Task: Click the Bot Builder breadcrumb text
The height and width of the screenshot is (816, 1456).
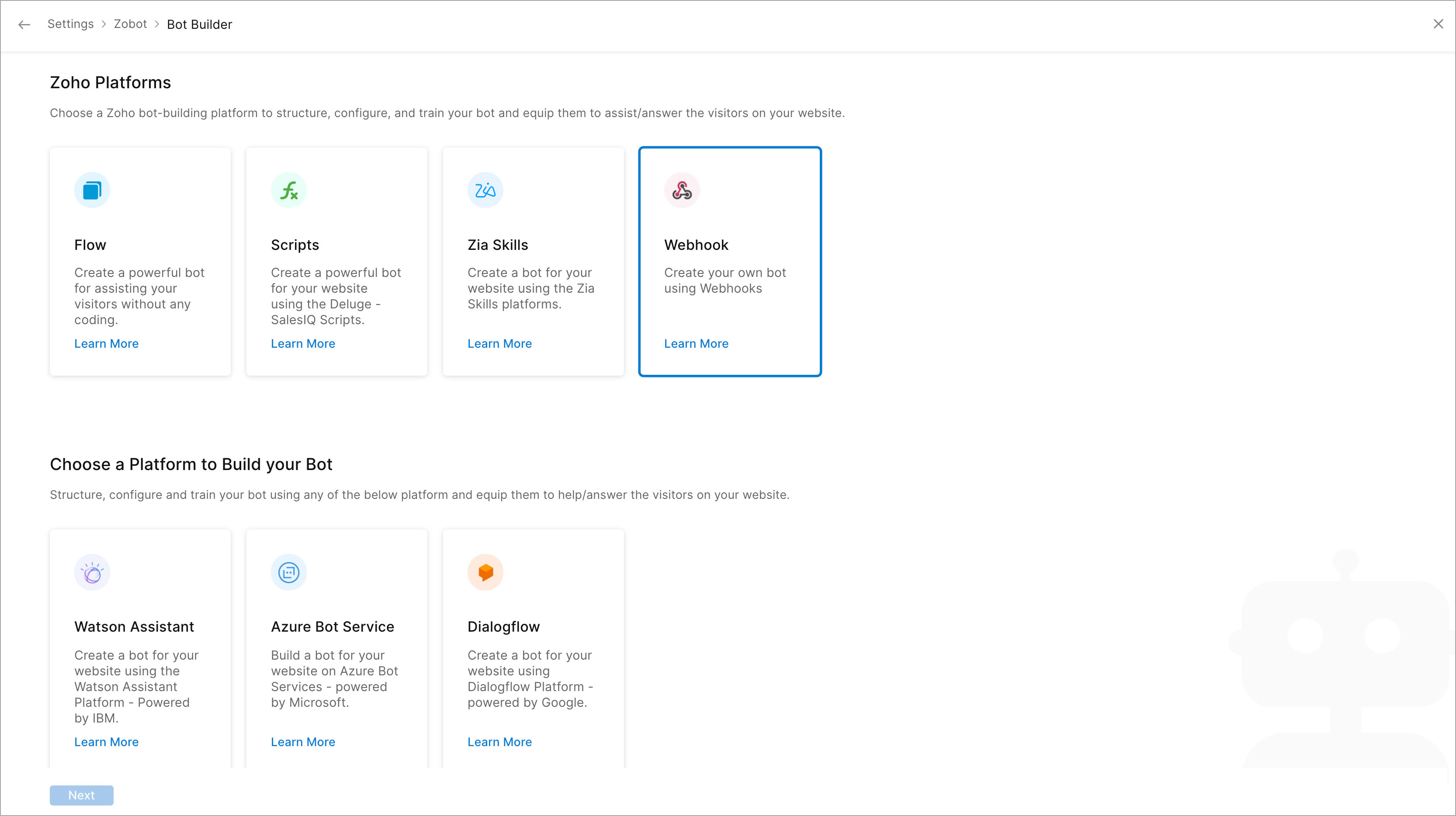Action: click(200, 24)
